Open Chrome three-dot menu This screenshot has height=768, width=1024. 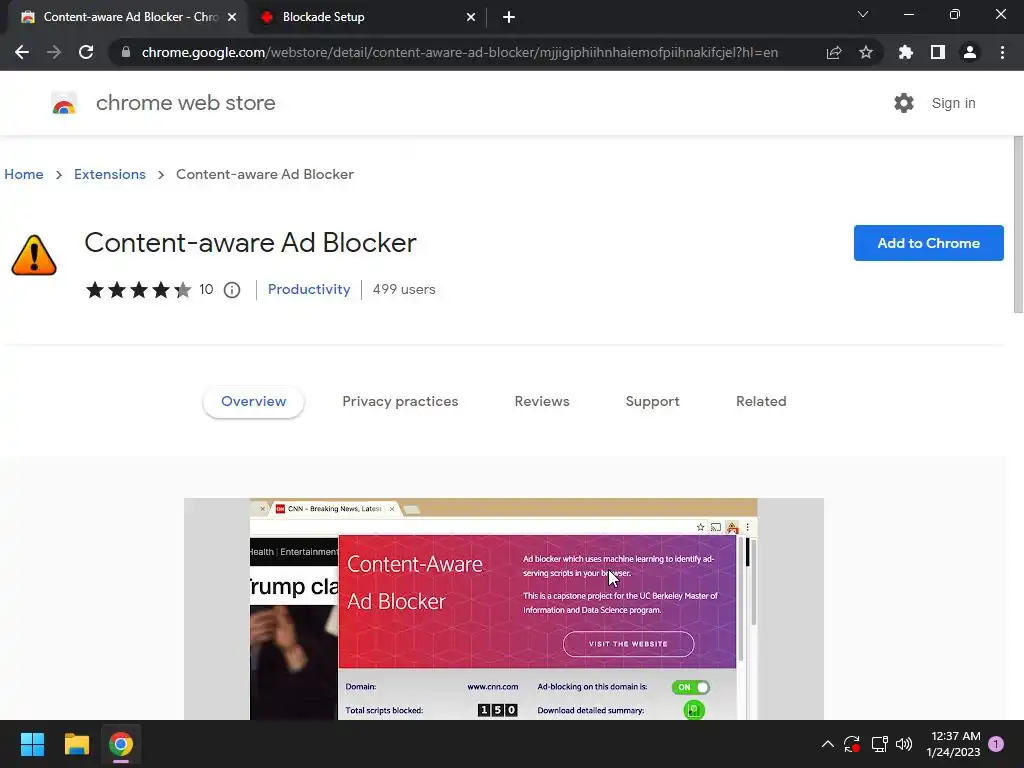[1002, 52]
